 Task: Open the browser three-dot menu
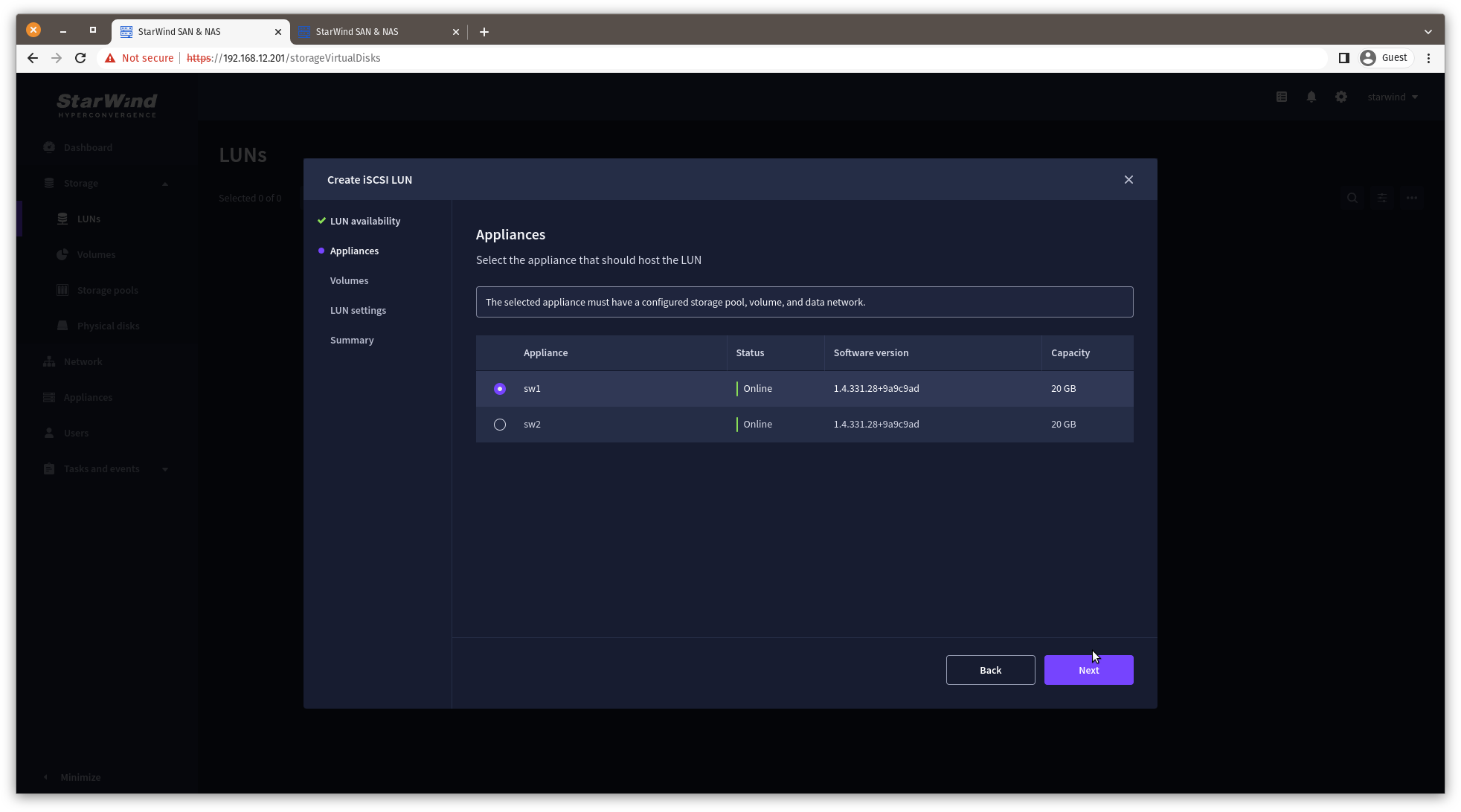(1428, 58)
